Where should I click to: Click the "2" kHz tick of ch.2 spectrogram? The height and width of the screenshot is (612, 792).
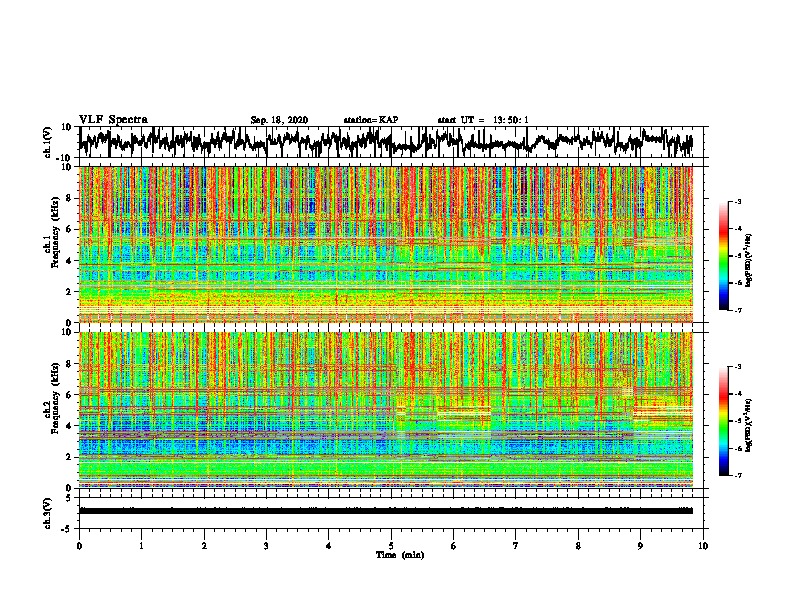[x=70, y=457]
